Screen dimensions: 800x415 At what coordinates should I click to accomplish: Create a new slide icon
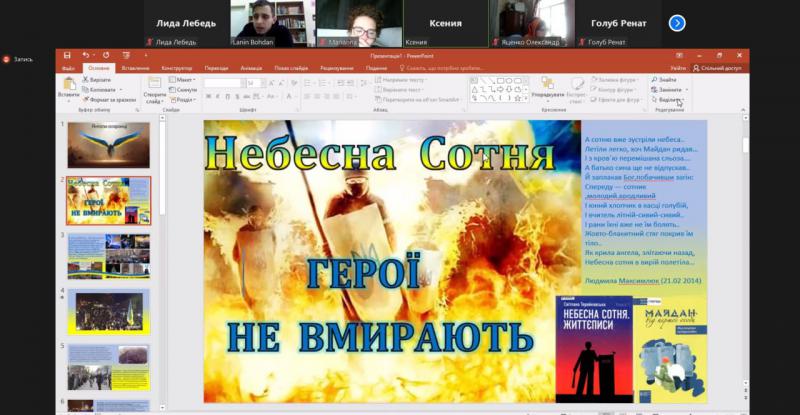click(154, 83)
